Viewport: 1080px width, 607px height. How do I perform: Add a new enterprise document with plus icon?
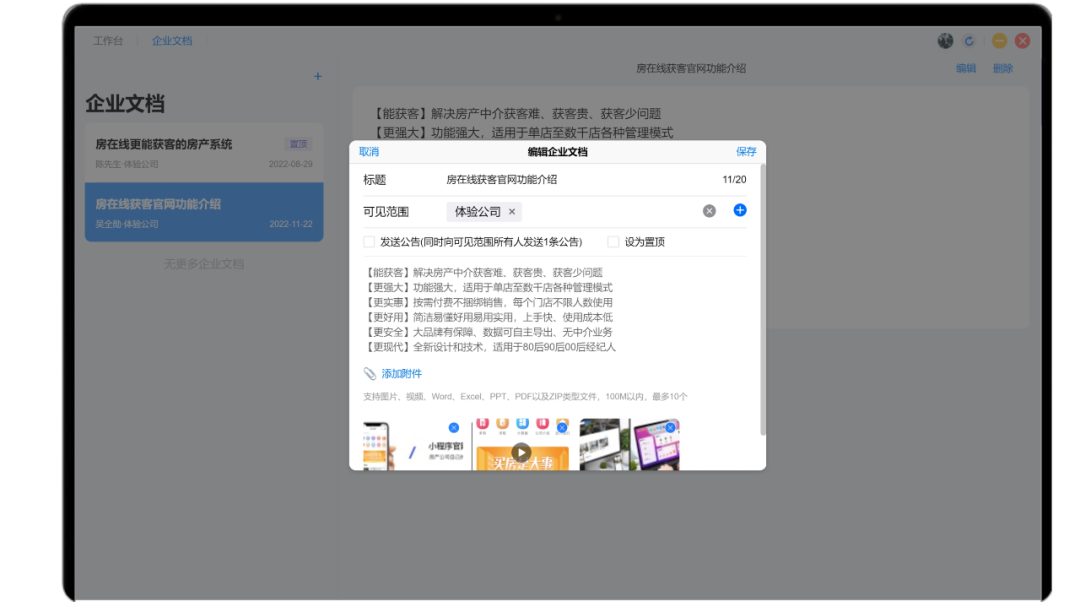point(318,76)
